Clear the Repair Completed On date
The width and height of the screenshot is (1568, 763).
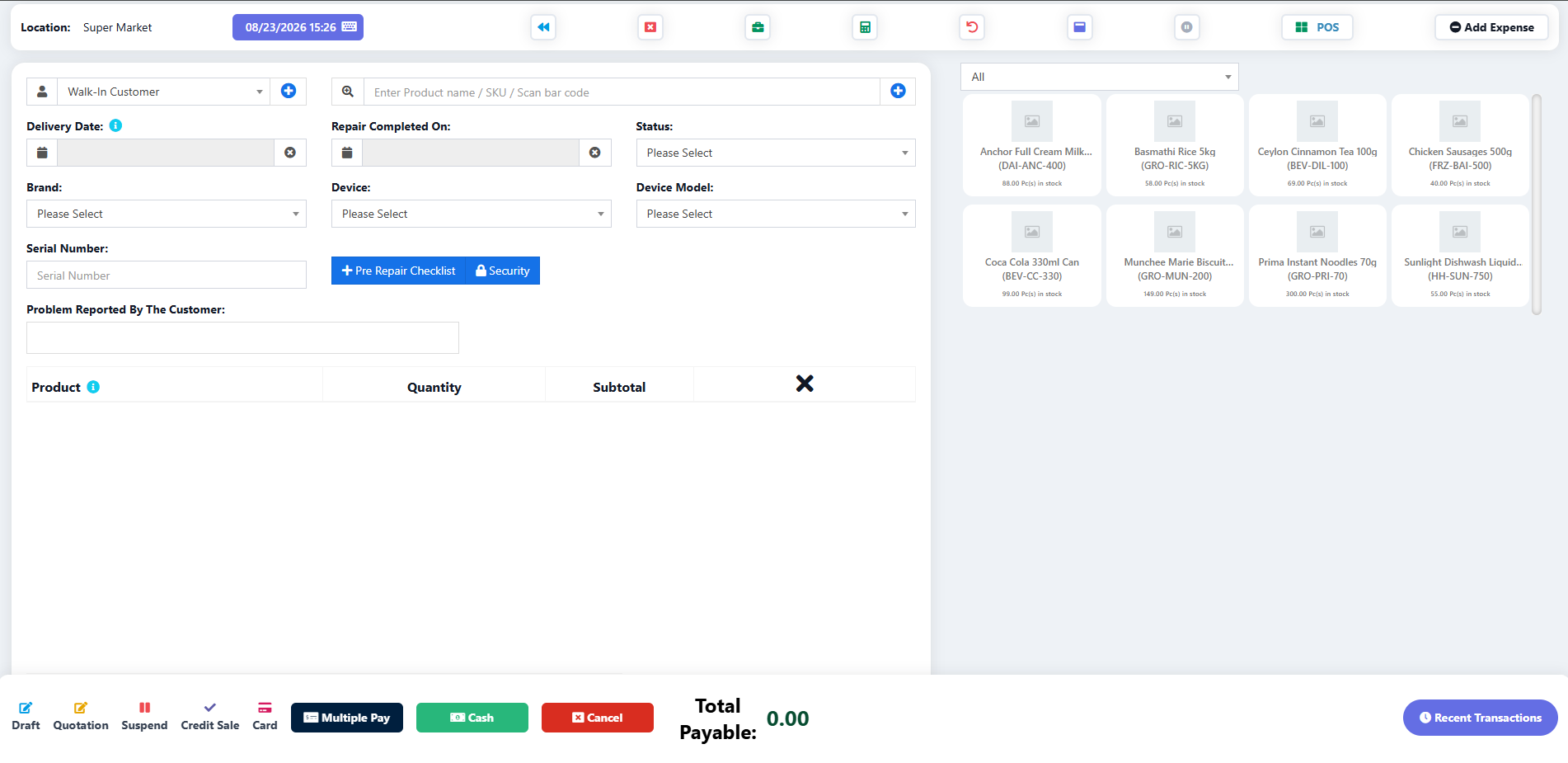[595, 153]
